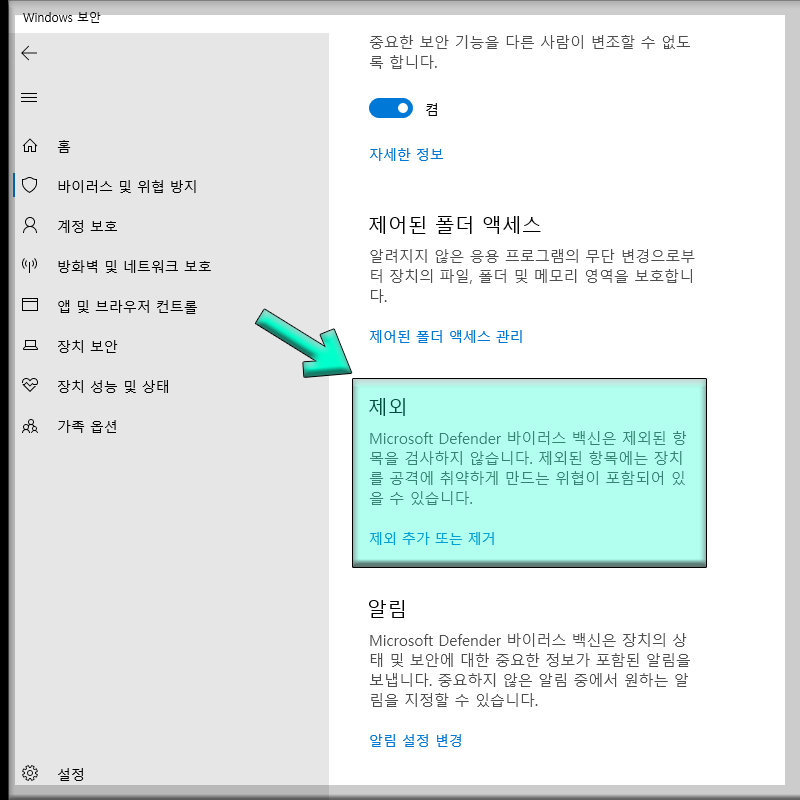The height and width of the screenshot is (800, 800).
Task: Select the 홈 home icon in sidebar
Action: coord(30,146)
